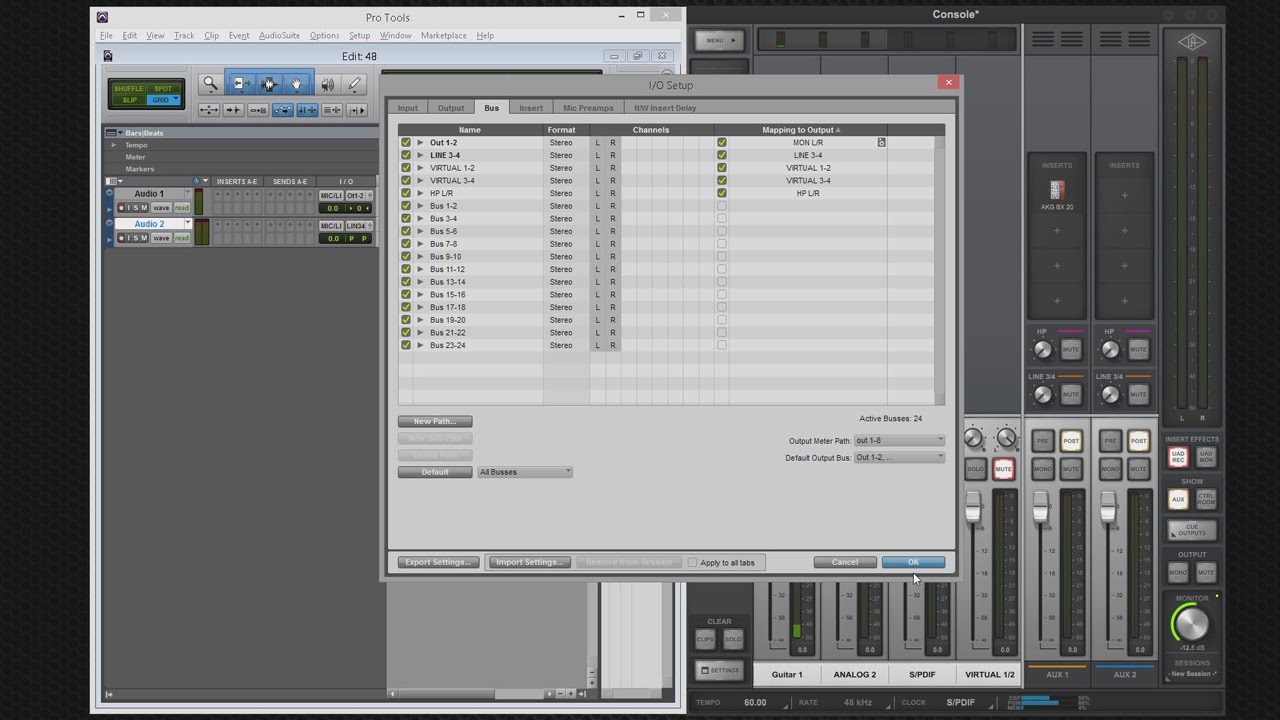This screenshot has width=1280, height=720.
Task: Toggle Zoom Toggle button below Zoomer tool
Action: pyautogui.click(x=209, y=110)
